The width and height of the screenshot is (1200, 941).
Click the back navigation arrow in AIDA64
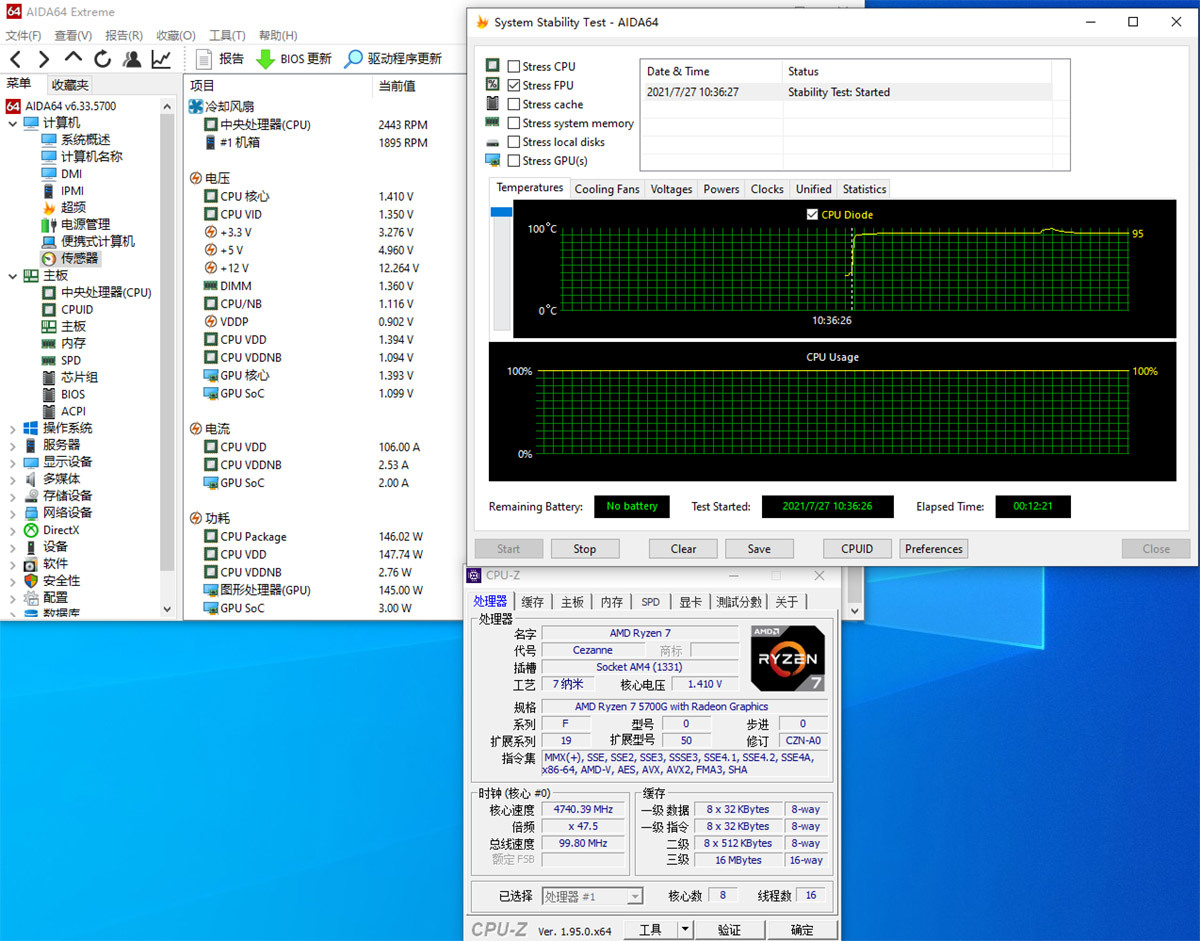(13, 59)
